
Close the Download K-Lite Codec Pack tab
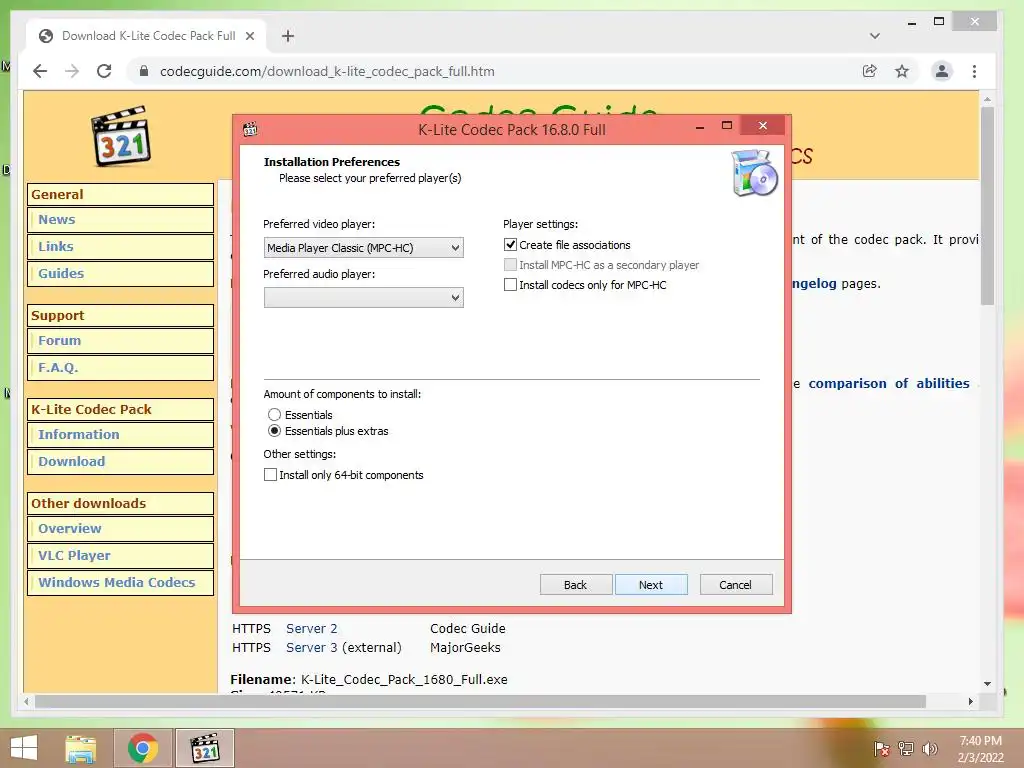click(x=249, y=36)
